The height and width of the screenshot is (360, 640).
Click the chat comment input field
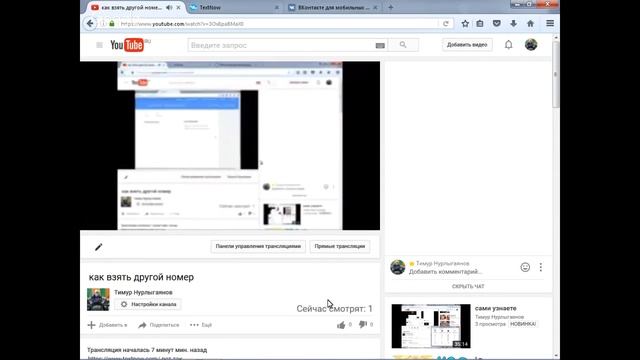446,272
